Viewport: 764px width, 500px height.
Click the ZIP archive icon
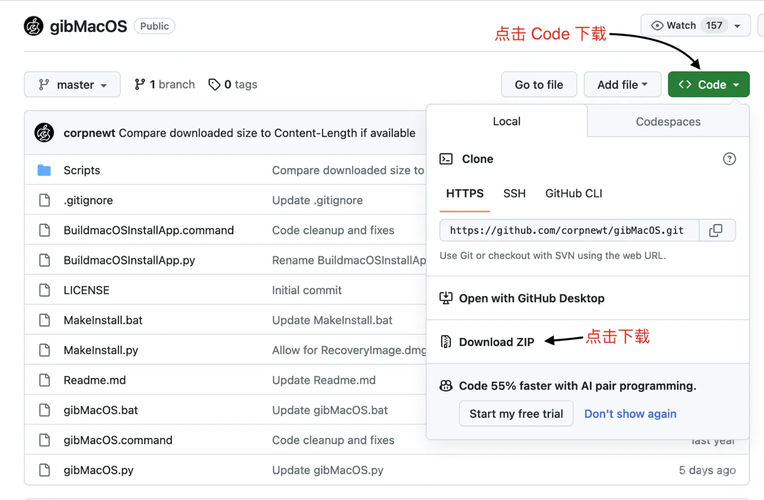point(446,342)
